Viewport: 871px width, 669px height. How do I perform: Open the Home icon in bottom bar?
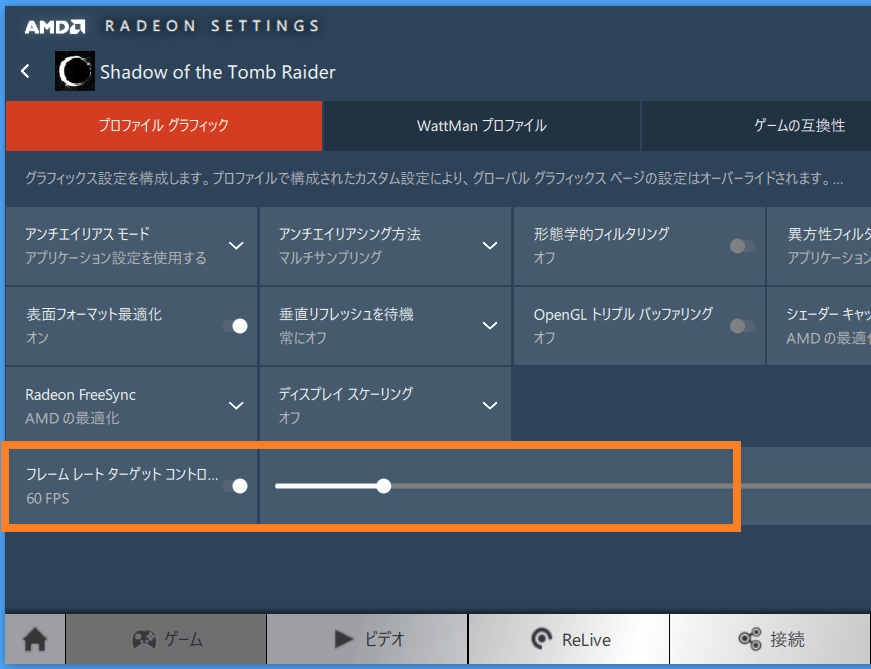(35, 639)
